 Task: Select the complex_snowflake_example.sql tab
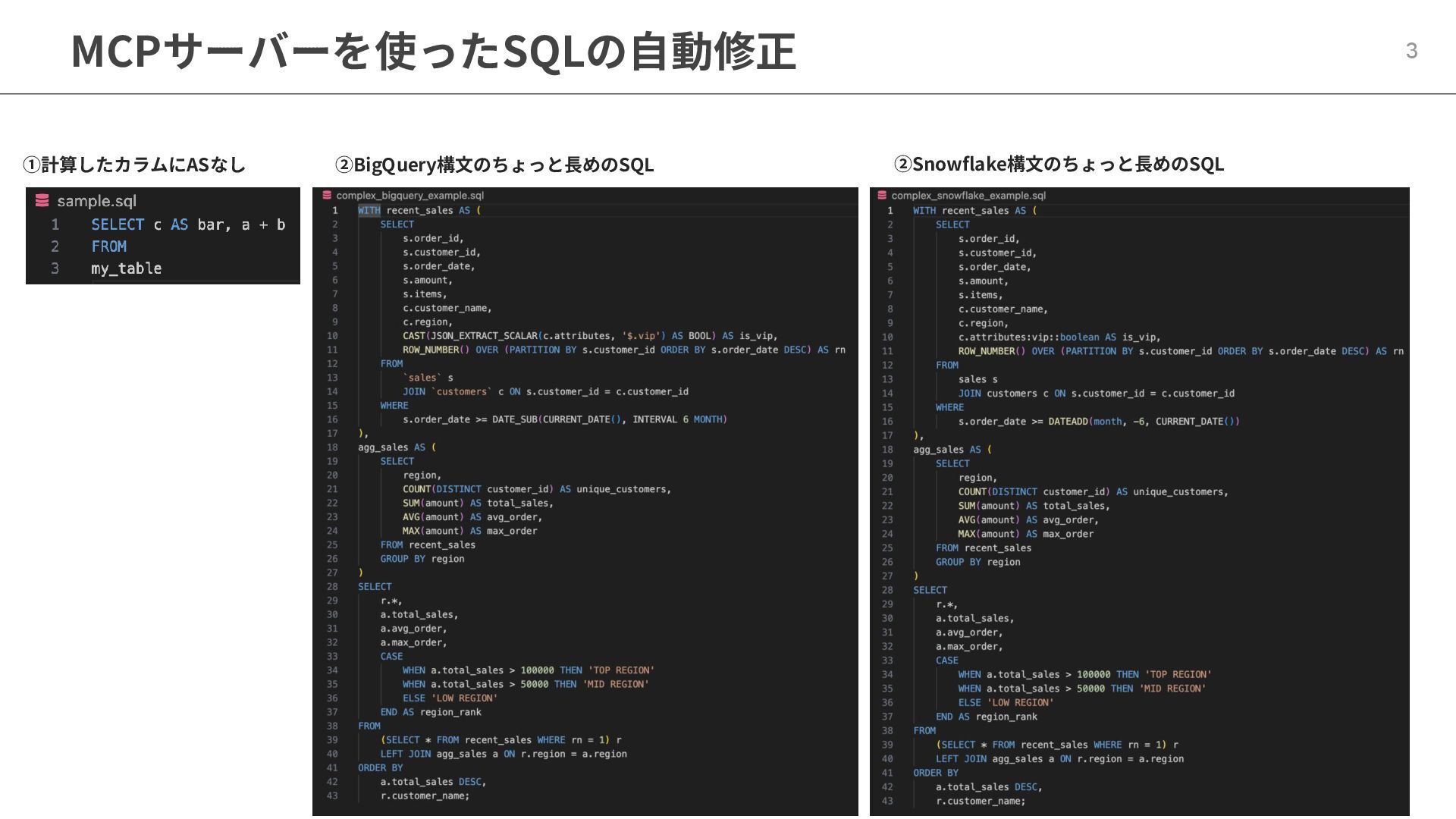[968, 196]
